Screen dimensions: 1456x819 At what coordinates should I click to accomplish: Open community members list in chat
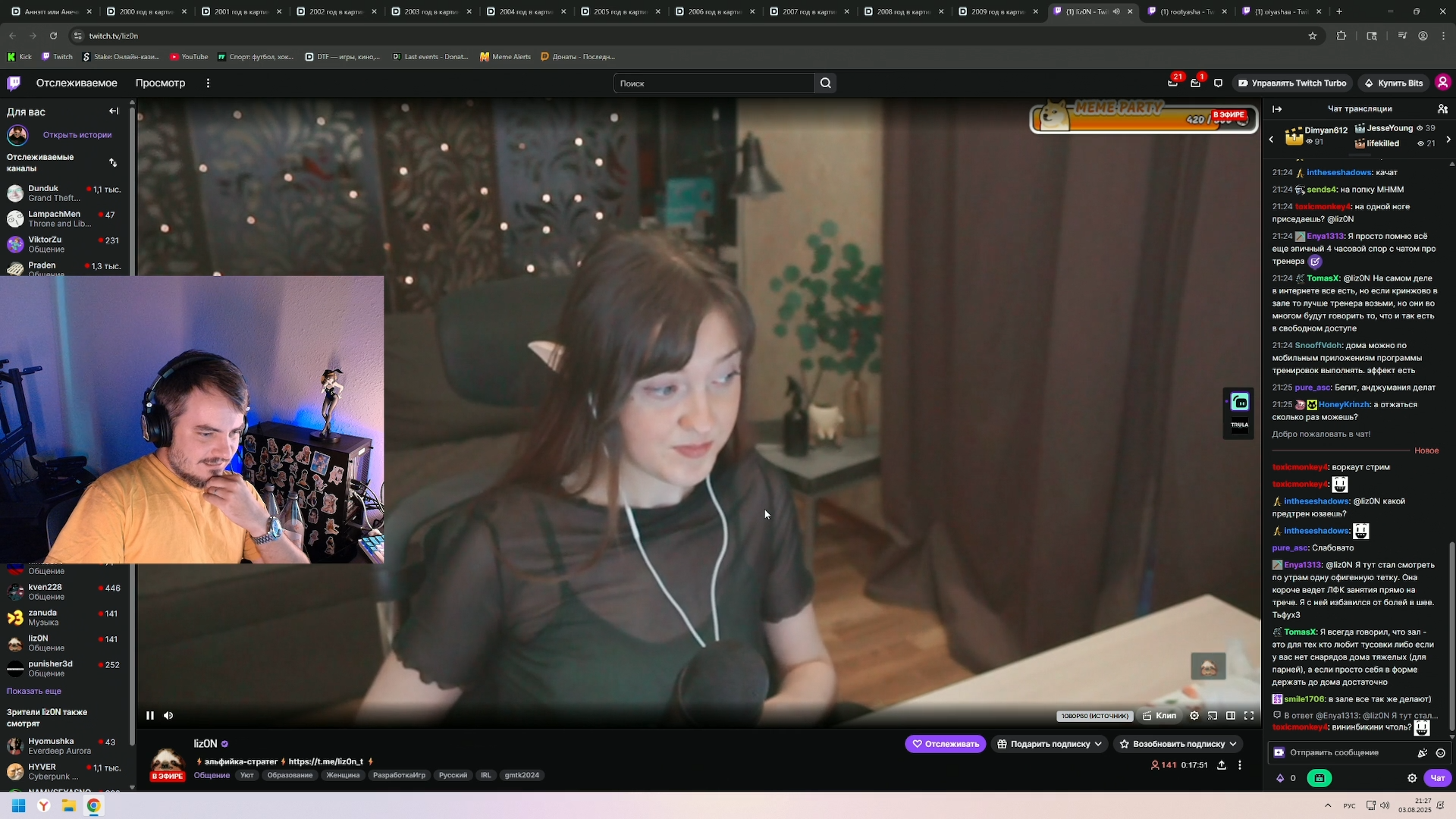click(1442, 108)
